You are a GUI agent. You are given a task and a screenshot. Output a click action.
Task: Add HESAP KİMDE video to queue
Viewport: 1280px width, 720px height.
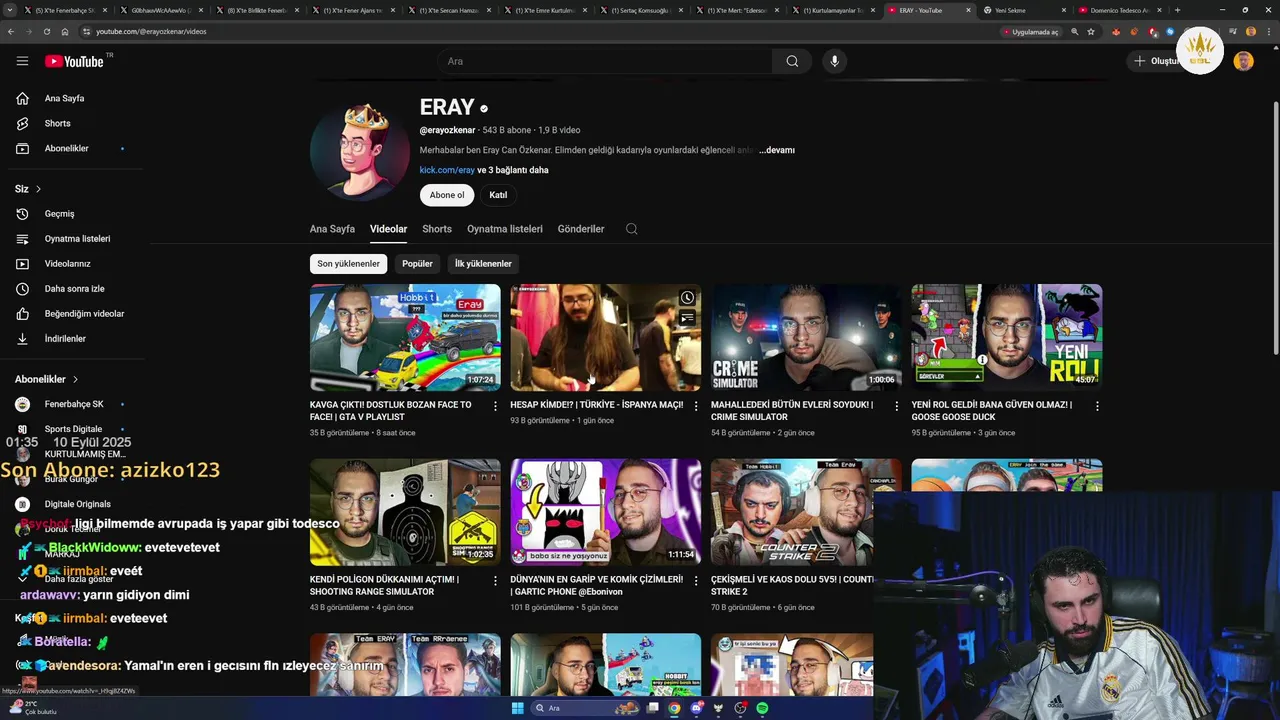(x=687, y=318)
